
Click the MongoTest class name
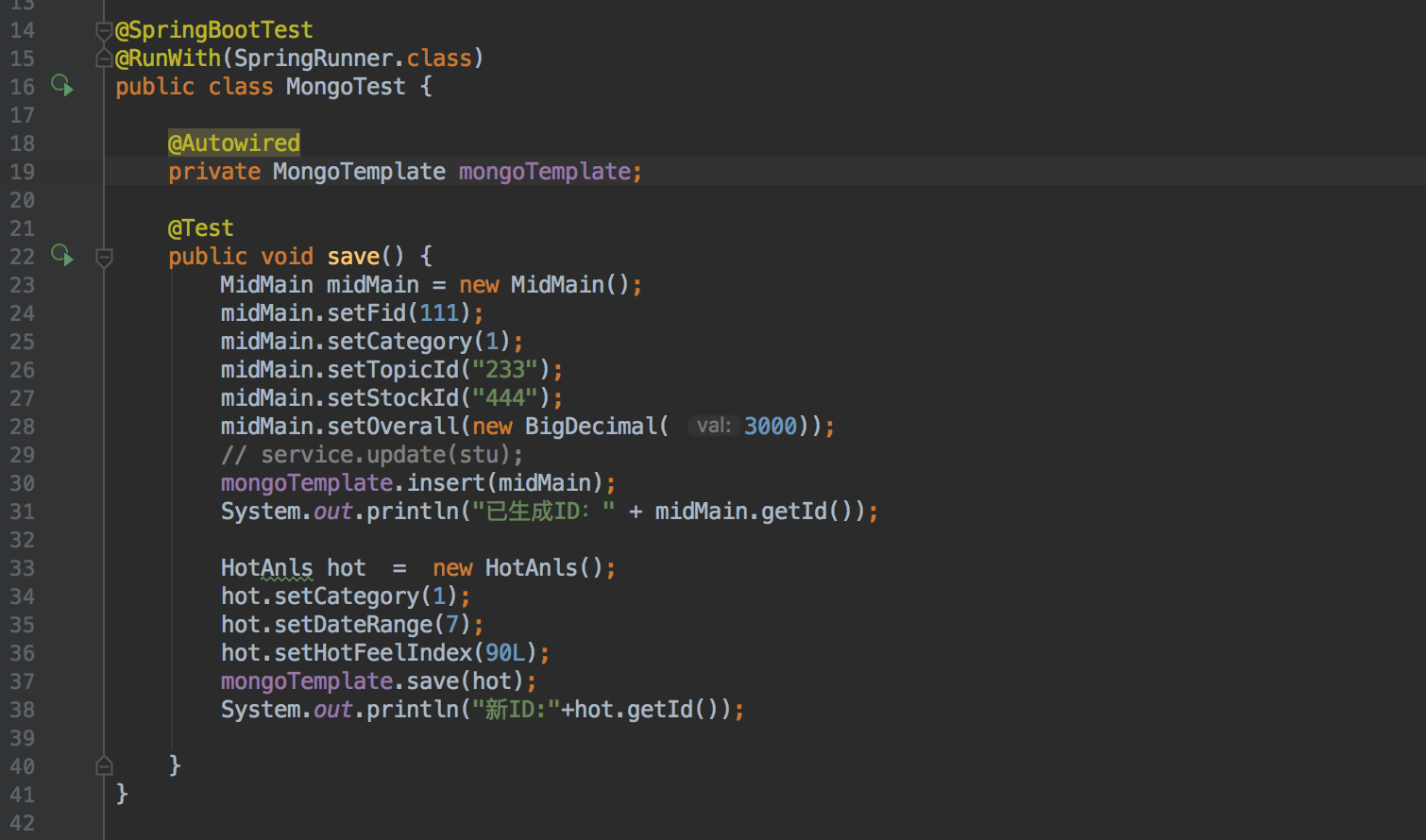click(x=346, y=87)
